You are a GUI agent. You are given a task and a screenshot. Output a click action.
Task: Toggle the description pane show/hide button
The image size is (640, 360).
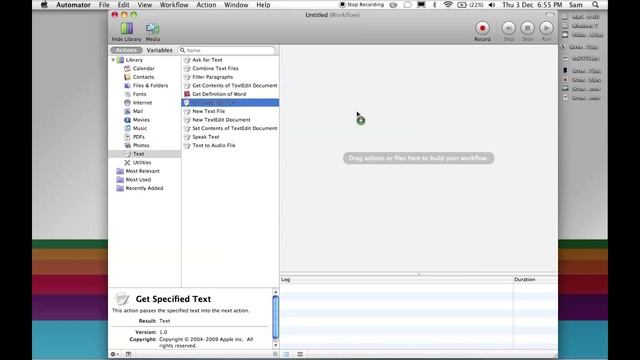click(x=128, y=354)
